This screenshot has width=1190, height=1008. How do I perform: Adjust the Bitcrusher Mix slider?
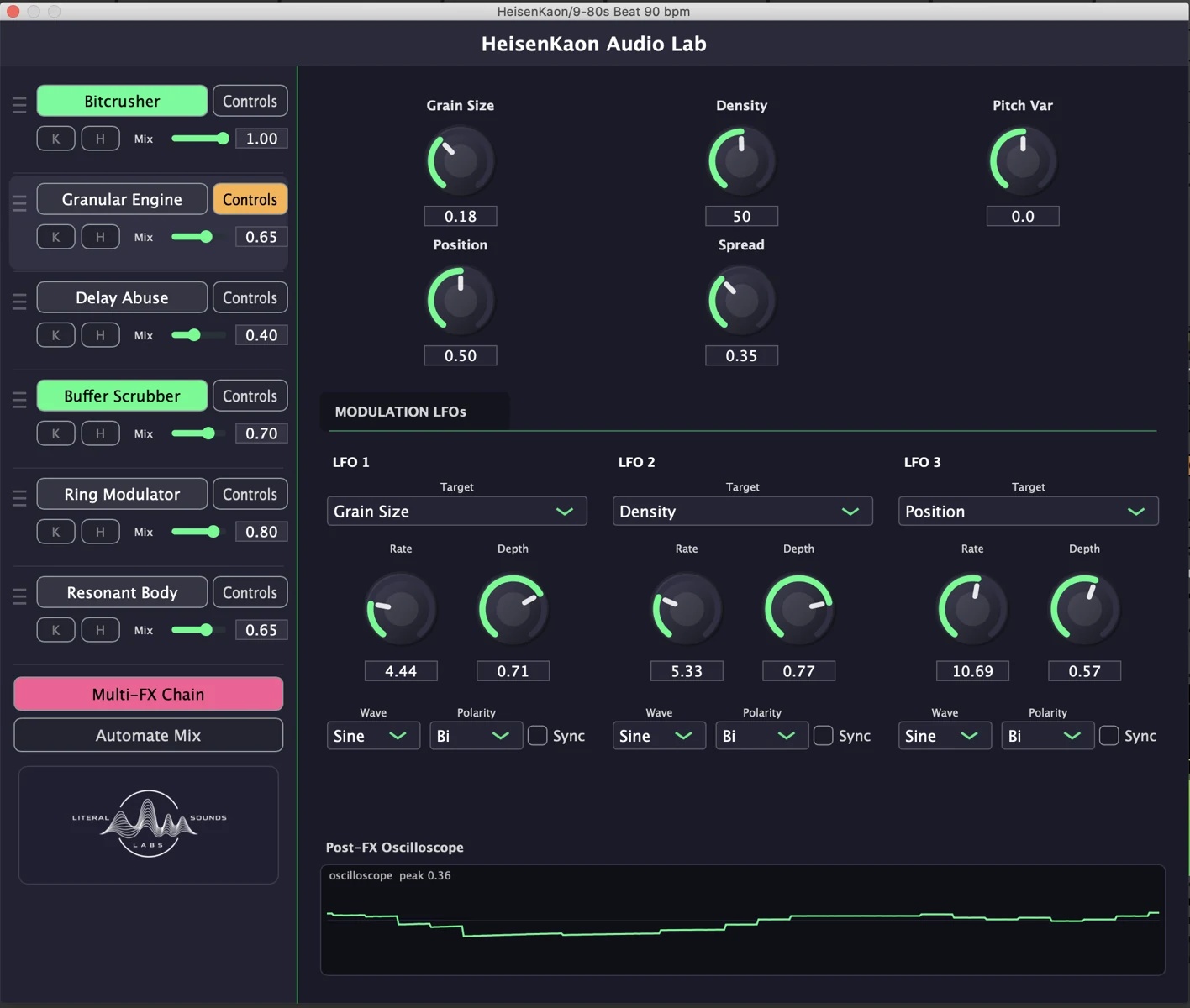(x=200, y=139)
